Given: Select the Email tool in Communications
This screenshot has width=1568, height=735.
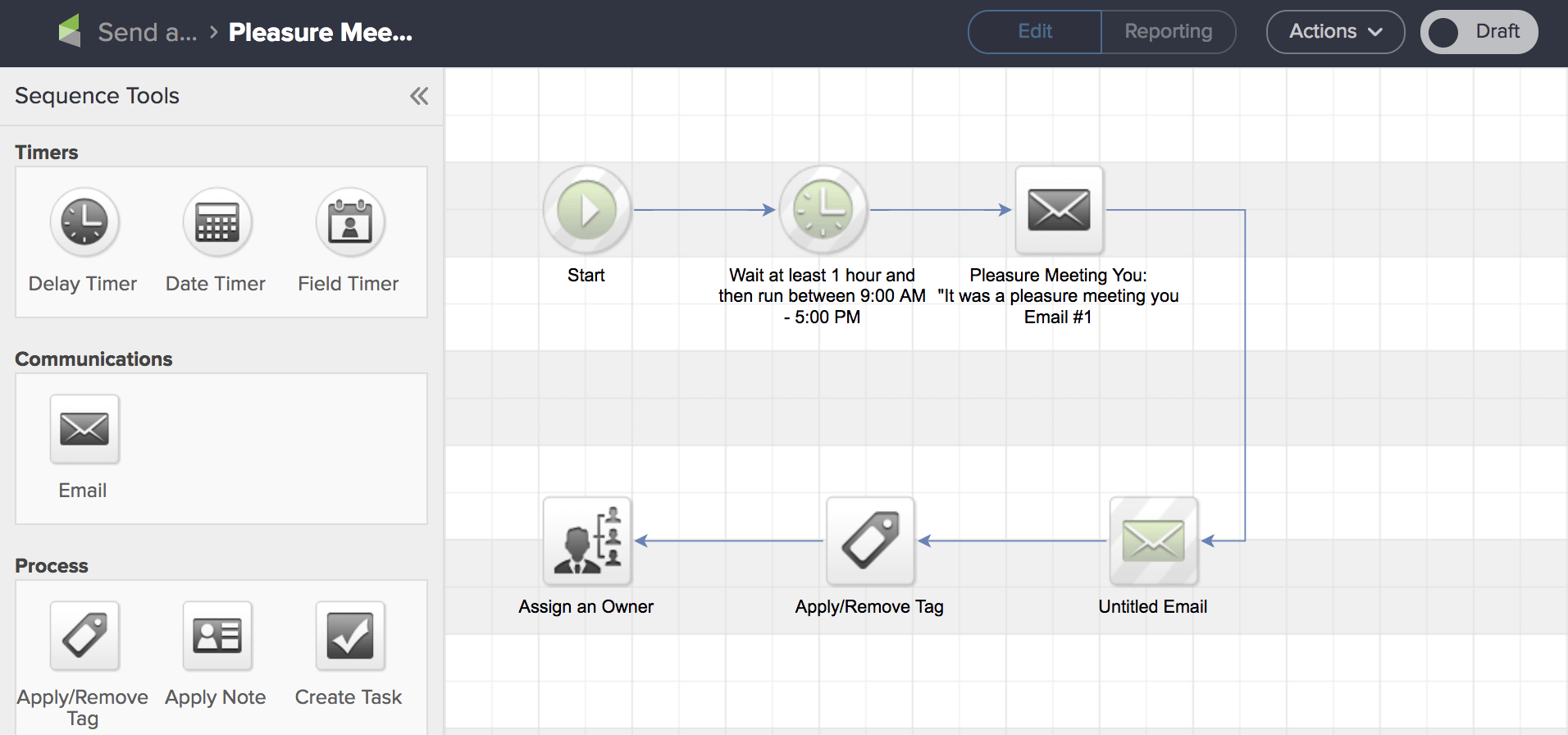Looking at the screenshot, I should (84, 429).
